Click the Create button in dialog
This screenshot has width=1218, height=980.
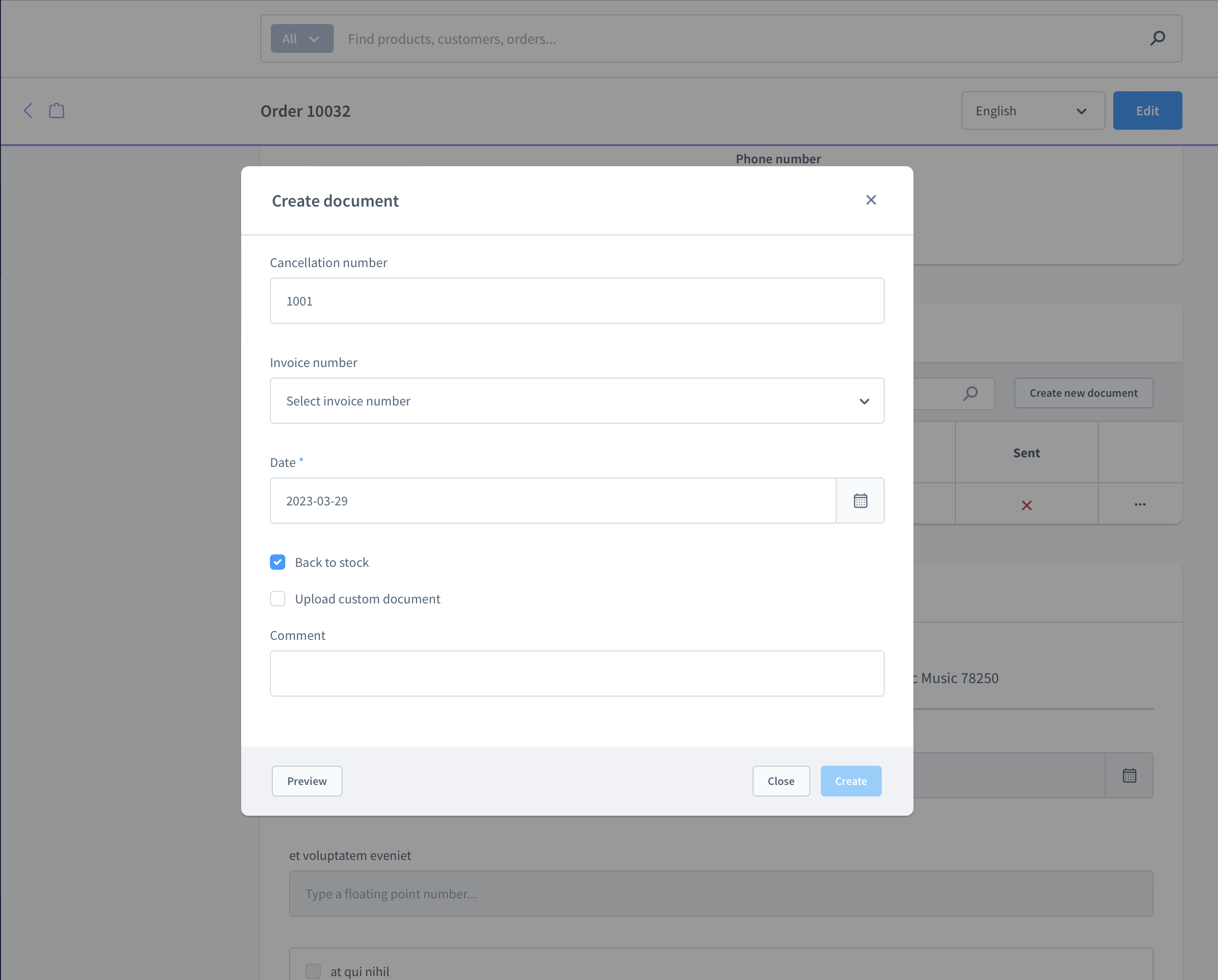(851, 781)
